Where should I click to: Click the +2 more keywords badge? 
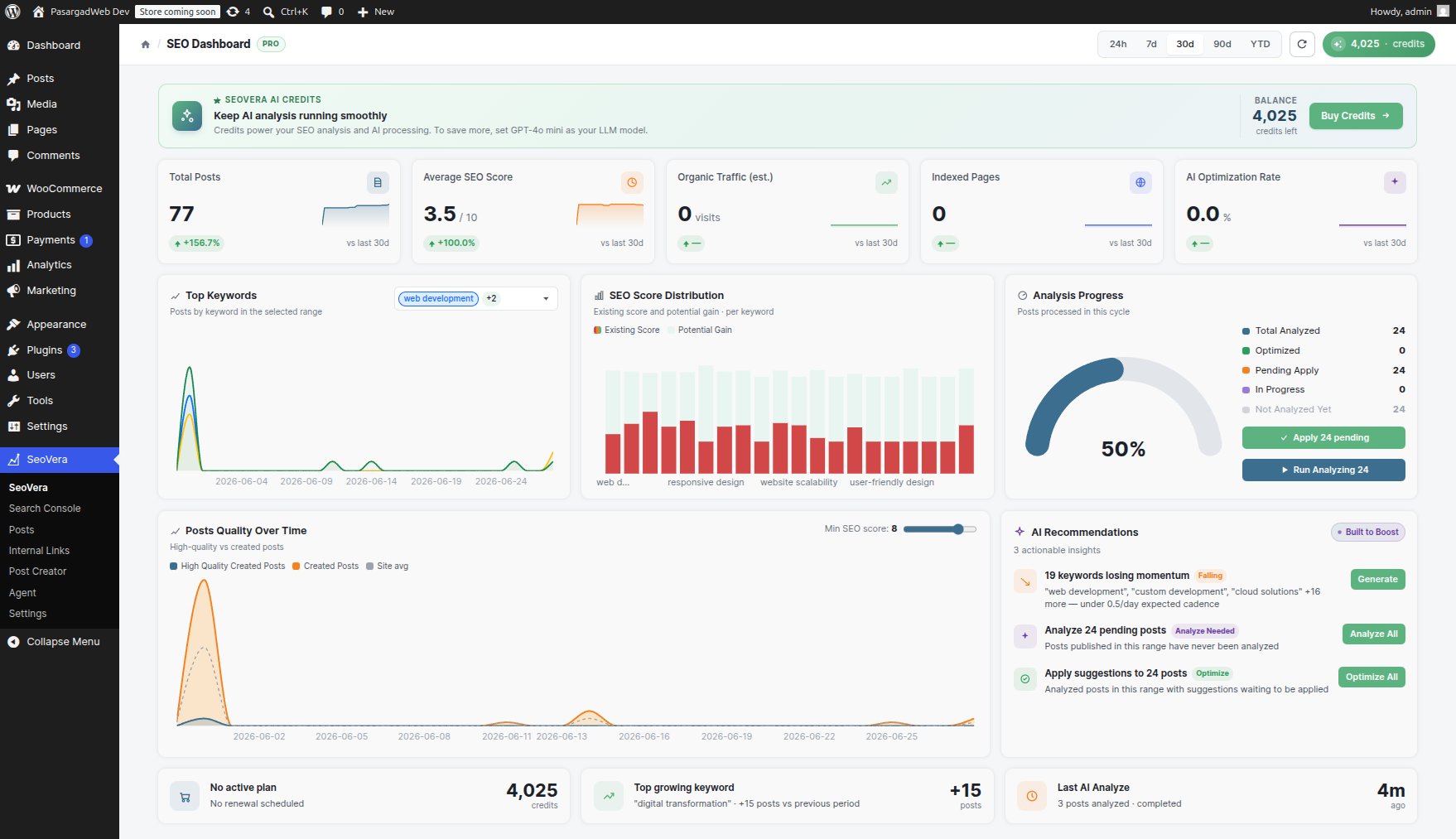coord(492,299)
